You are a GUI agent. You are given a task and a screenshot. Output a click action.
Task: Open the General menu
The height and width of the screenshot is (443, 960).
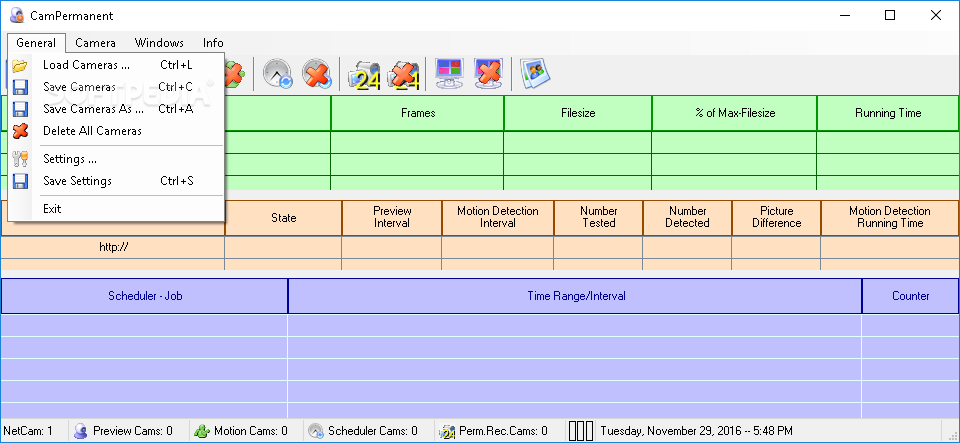pos(36,43)
